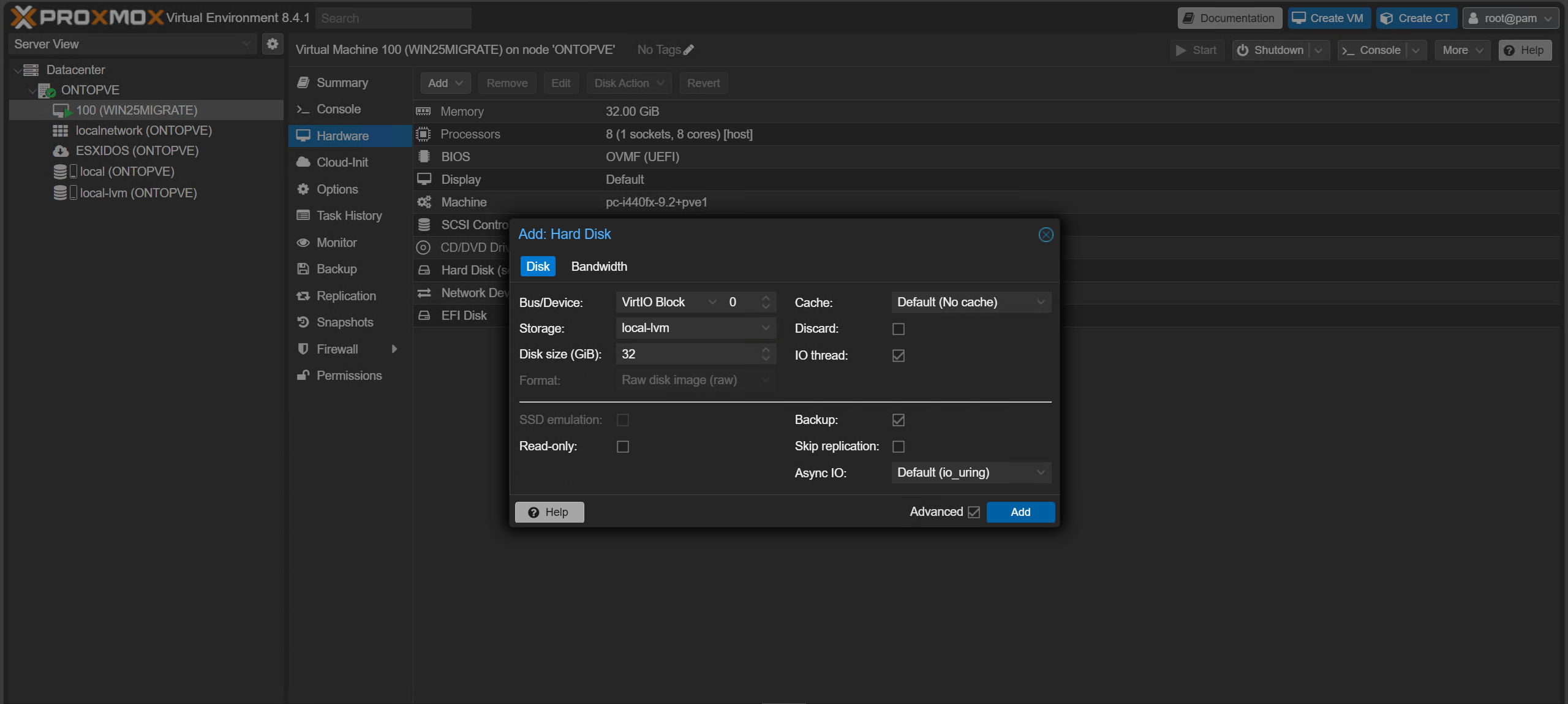
Task: Click the Replication arrows icon
Action: coord(303,296)
